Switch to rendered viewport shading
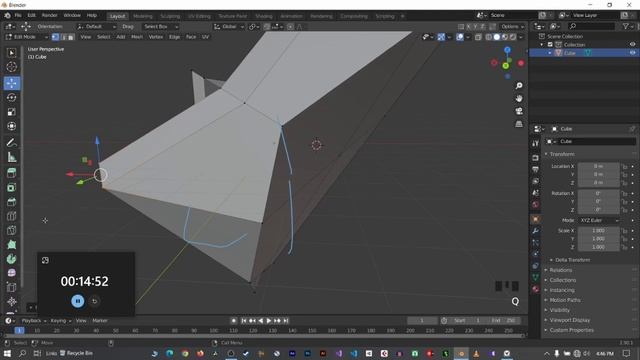Image resolution: width=640 pixels, height=360 pixels. point(513,37)
